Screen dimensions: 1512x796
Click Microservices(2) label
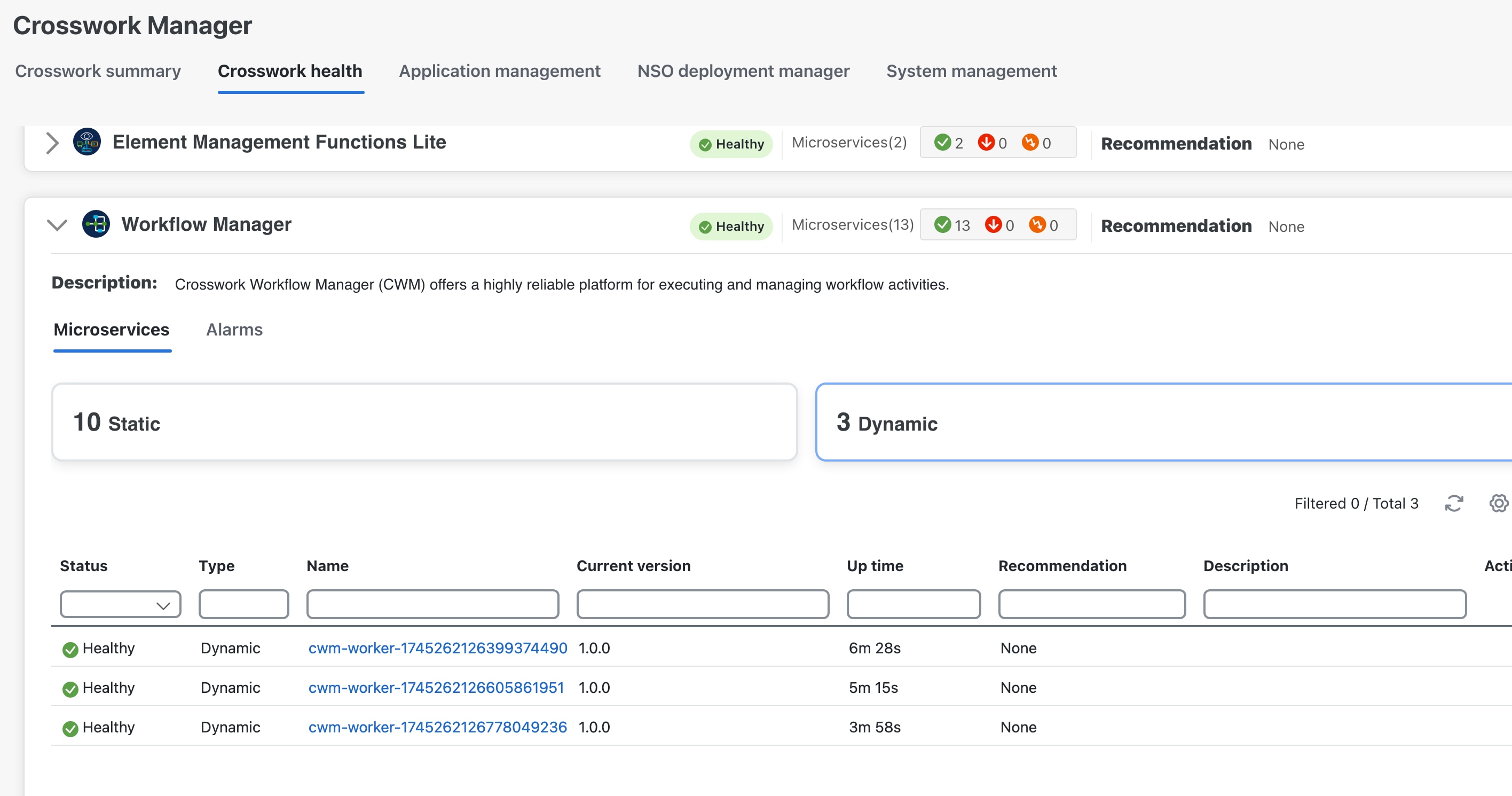(849, 143)
